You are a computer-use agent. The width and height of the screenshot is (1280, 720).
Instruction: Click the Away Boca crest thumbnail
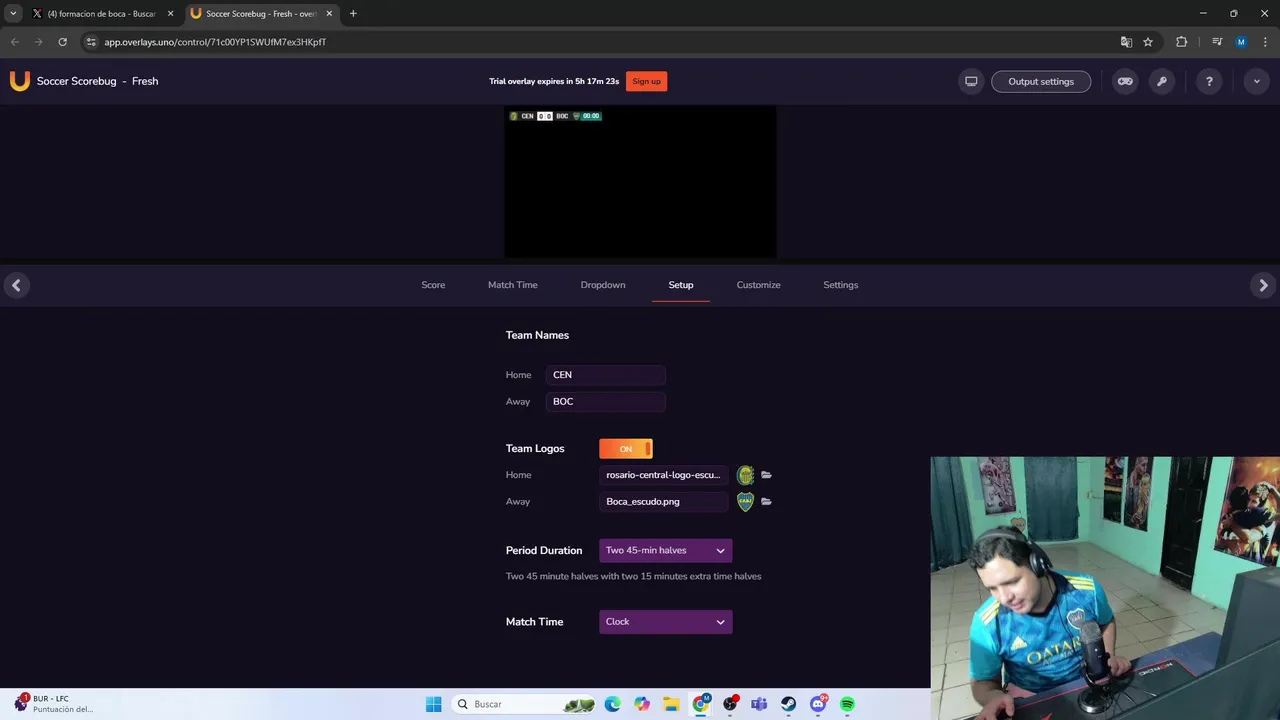[745, 502]
